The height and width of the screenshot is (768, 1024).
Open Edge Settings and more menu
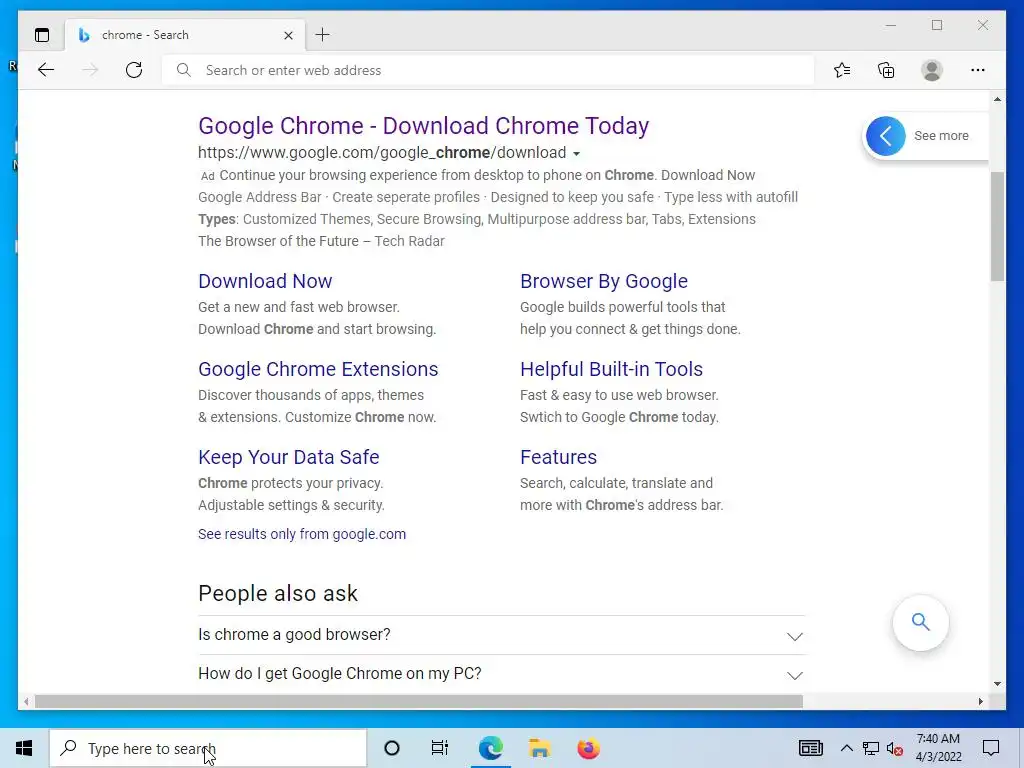click(x=978, y=70)
